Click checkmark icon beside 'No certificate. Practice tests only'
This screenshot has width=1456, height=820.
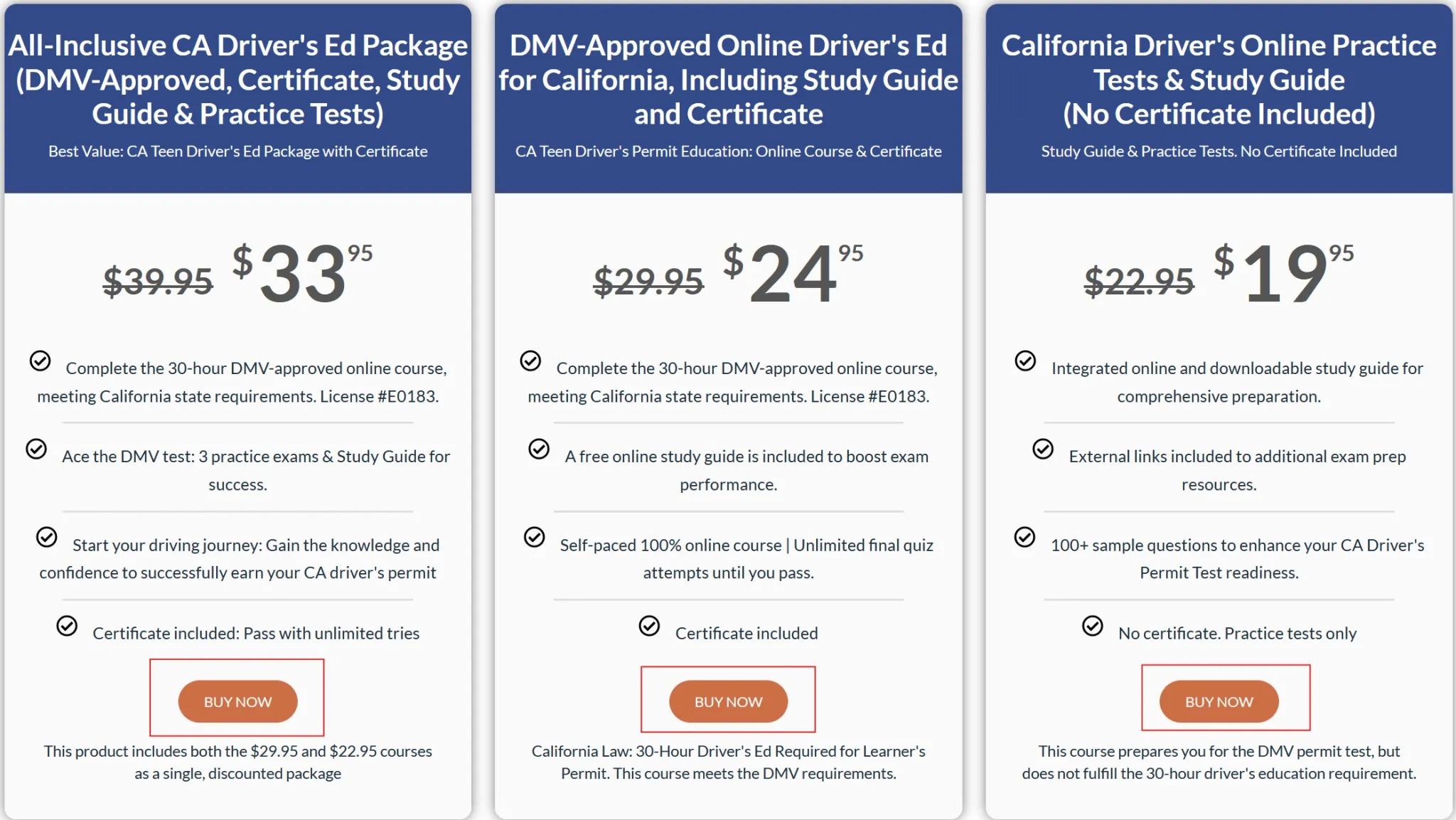(x=1093, y=626)
